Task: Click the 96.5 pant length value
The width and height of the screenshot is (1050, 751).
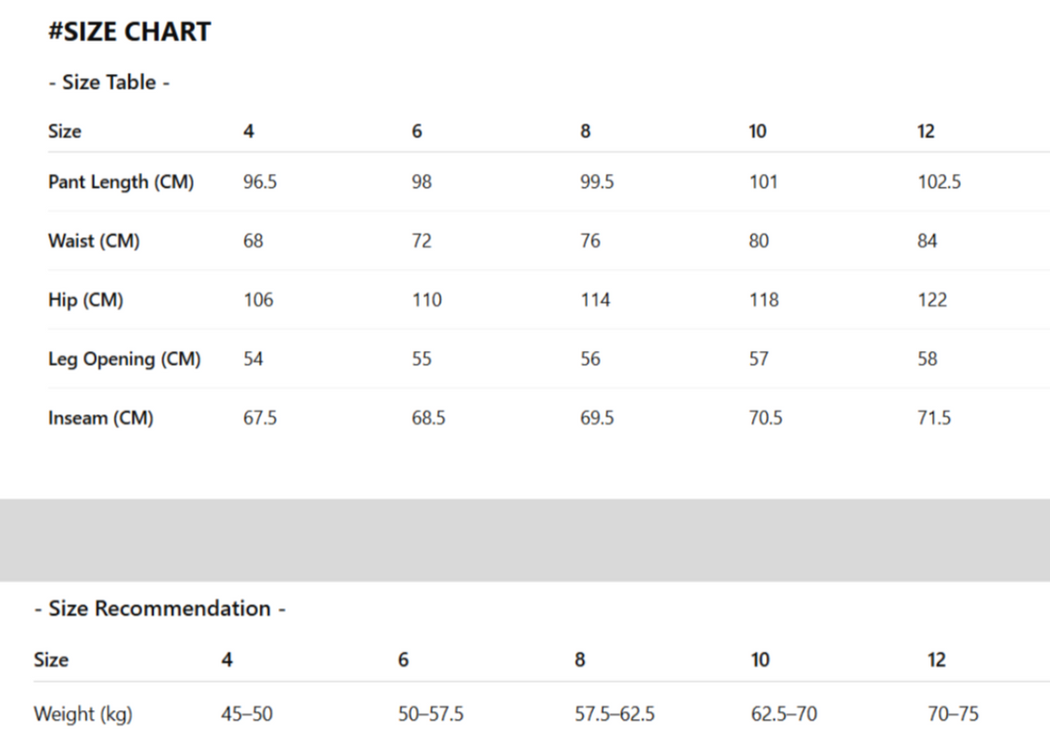Action: coord(260,182)
